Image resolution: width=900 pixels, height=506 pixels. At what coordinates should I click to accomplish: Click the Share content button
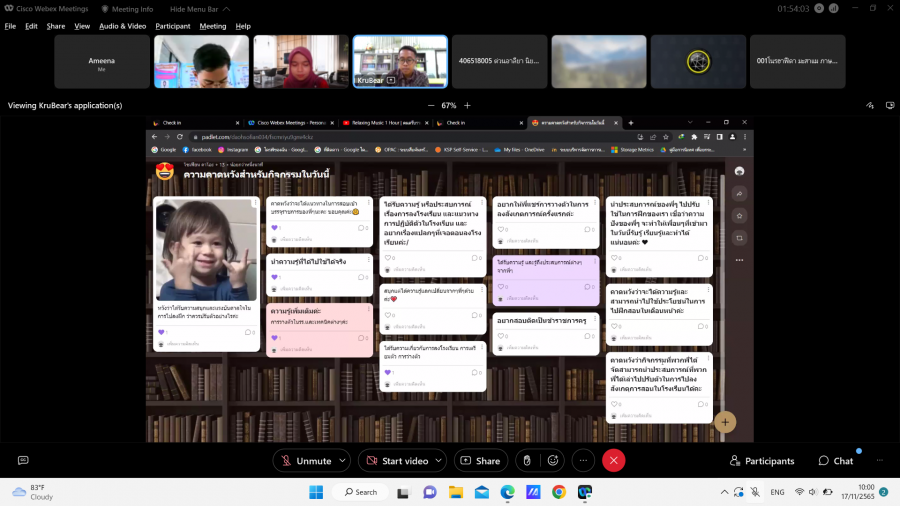(480, 461)
